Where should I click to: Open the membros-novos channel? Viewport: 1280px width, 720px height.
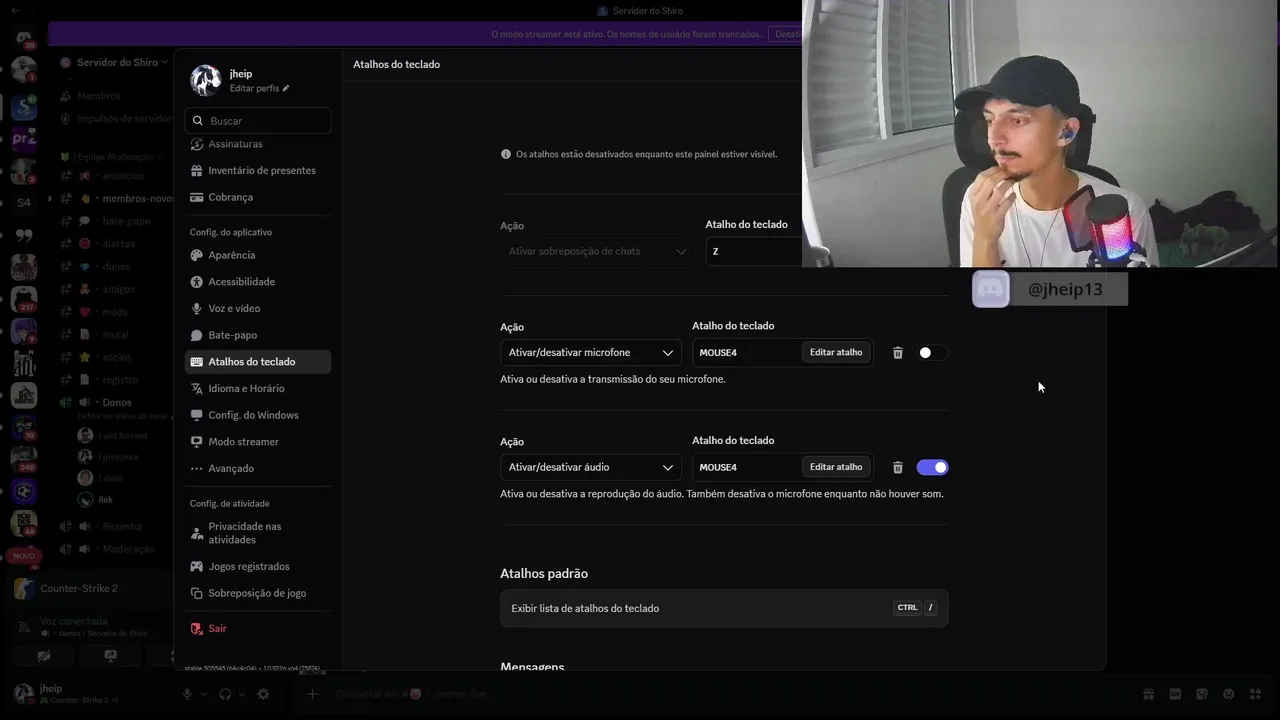click(x=116, y=198)
